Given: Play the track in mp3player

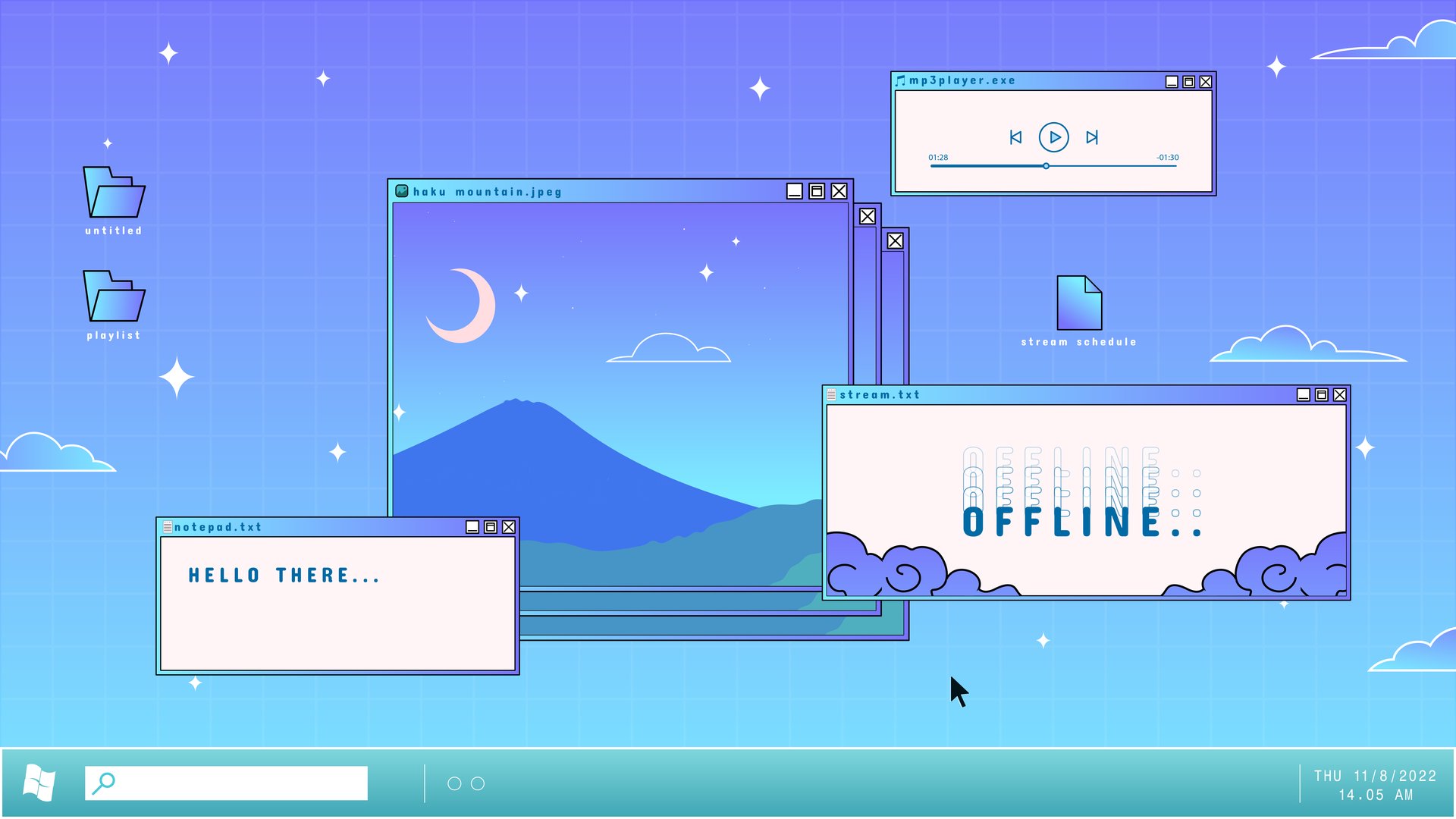Looking at the screenshot, I should [x=1053, y=137].
